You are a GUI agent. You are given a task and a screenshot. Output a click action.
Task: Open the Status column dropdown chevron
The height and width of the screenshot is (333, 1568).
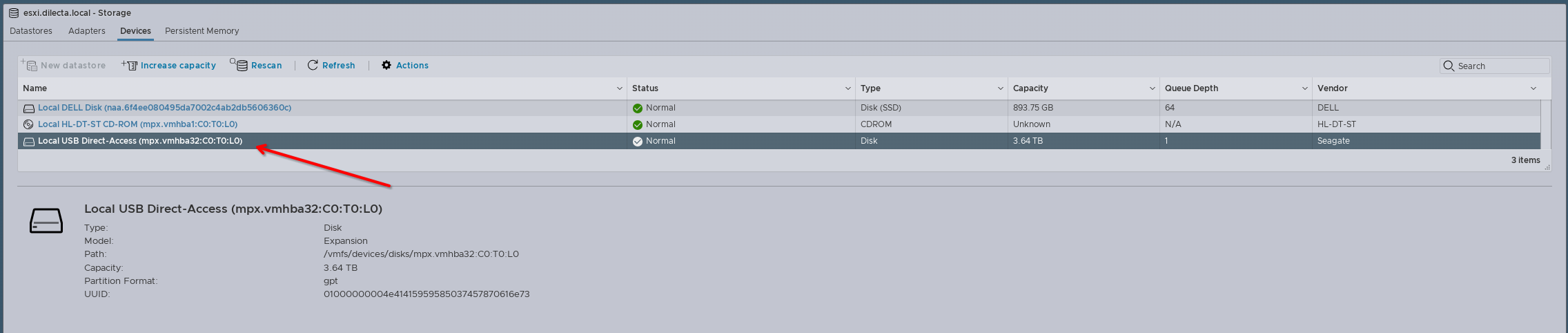point(847,88)
